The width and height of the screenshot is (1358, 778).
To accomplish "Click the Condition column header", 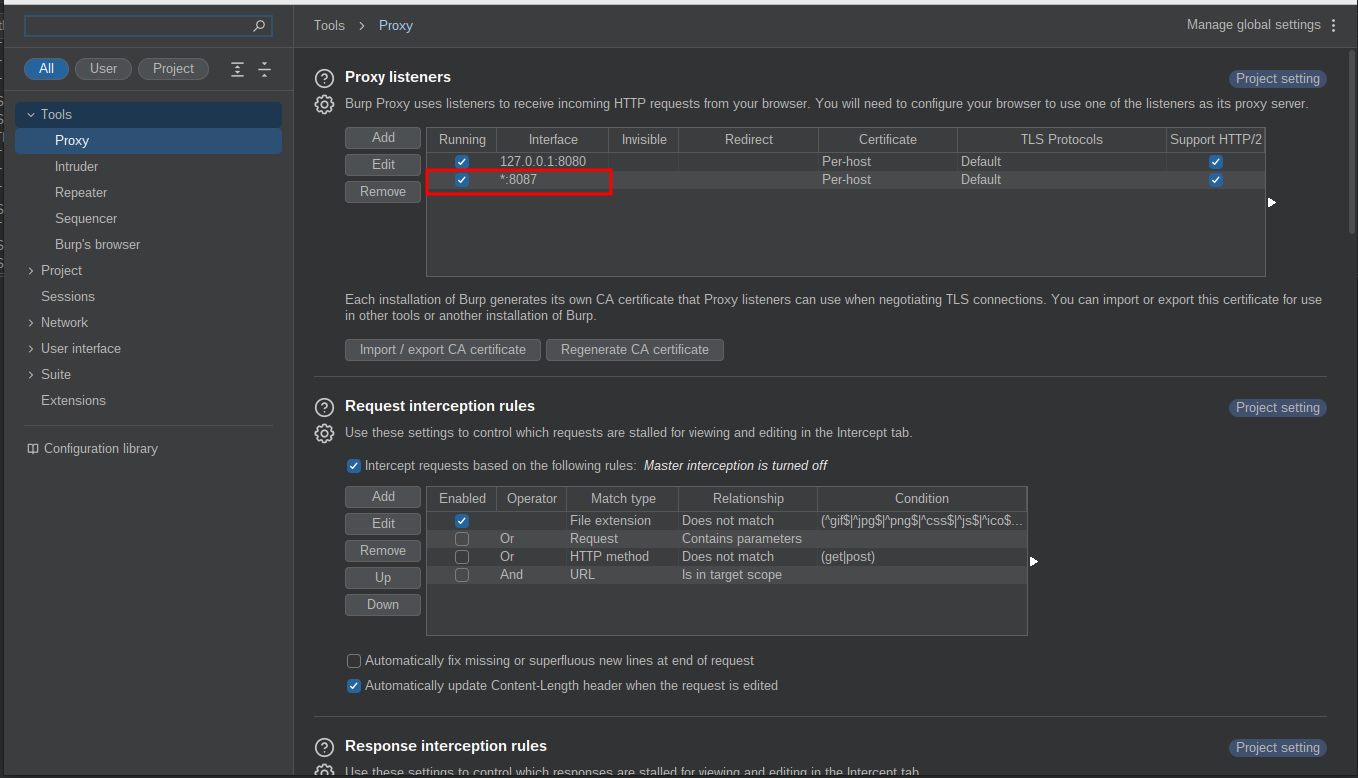I will (x=922, y=499).
